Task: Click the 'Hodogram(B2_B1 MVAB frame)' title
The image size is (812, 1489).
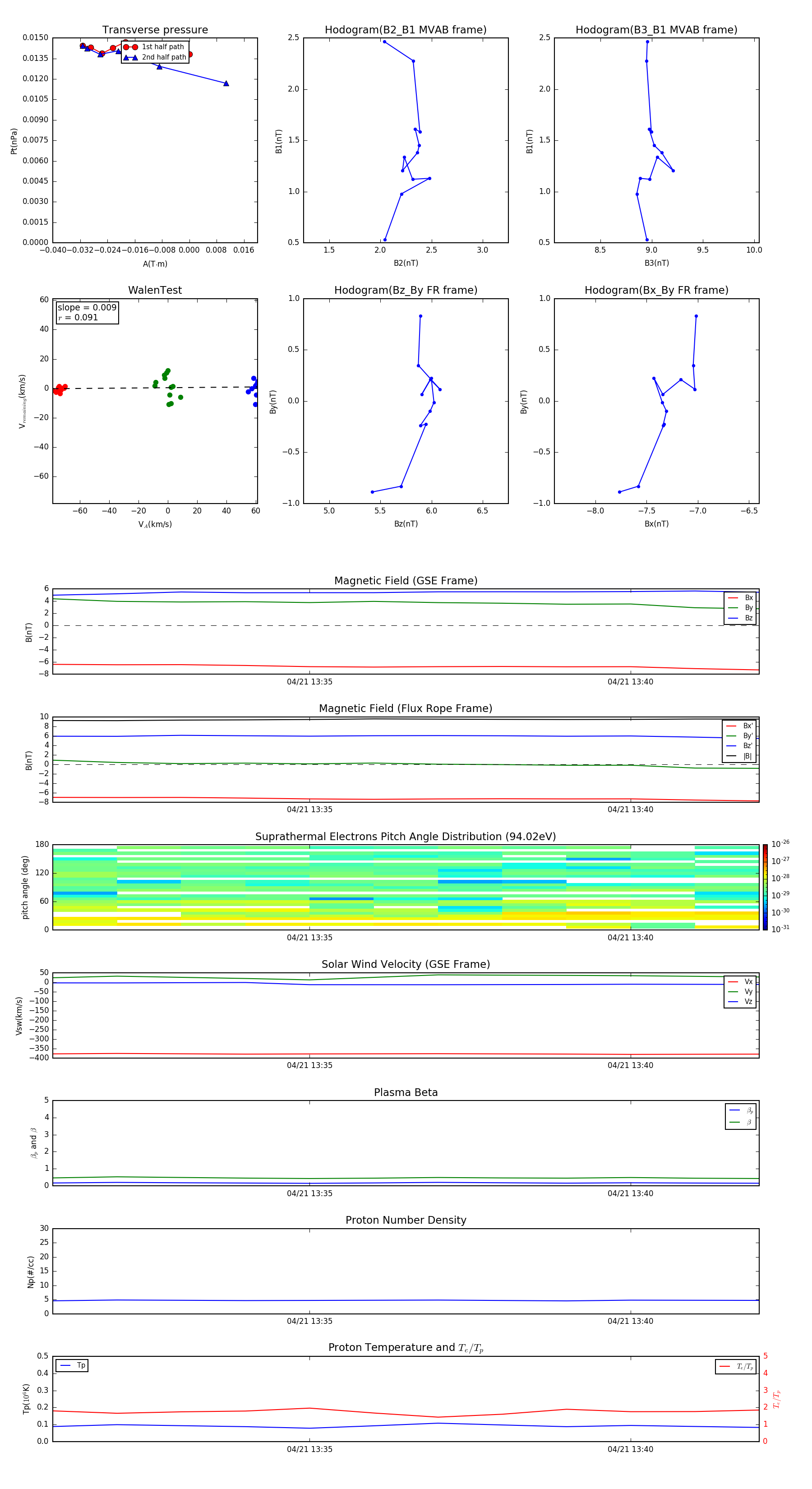Action: [x=406, y=29]
